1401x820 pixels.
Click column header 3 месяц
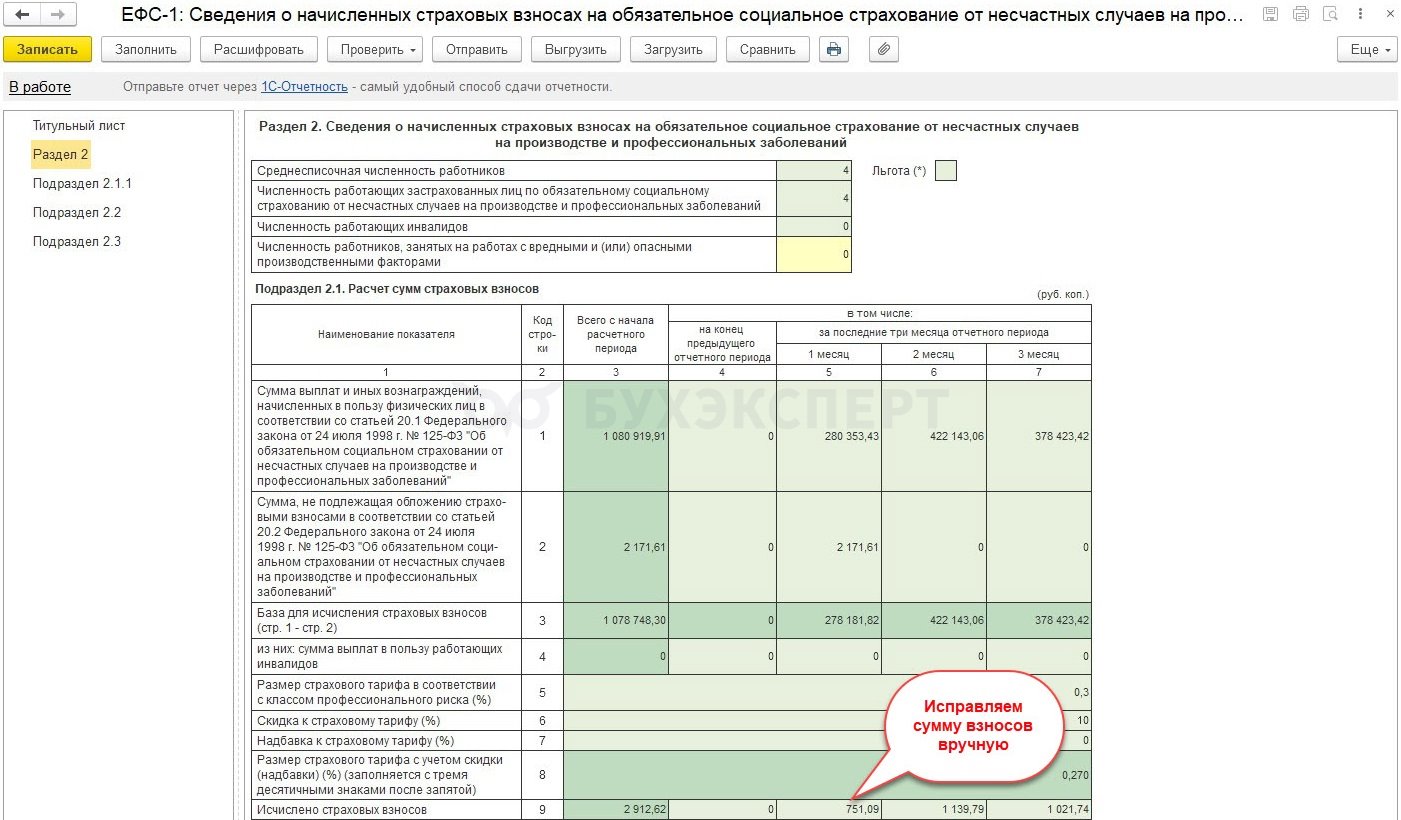[x=1039, y=354]
